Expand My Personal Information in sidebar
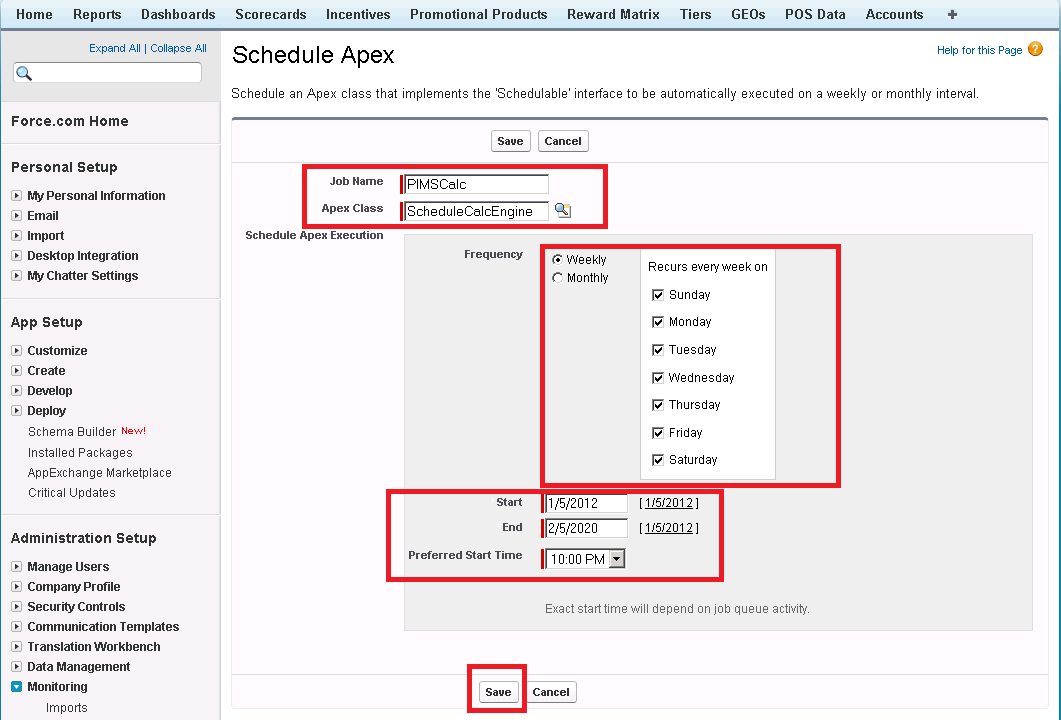This screenshot has width=1061, height=720. (17, 196)
